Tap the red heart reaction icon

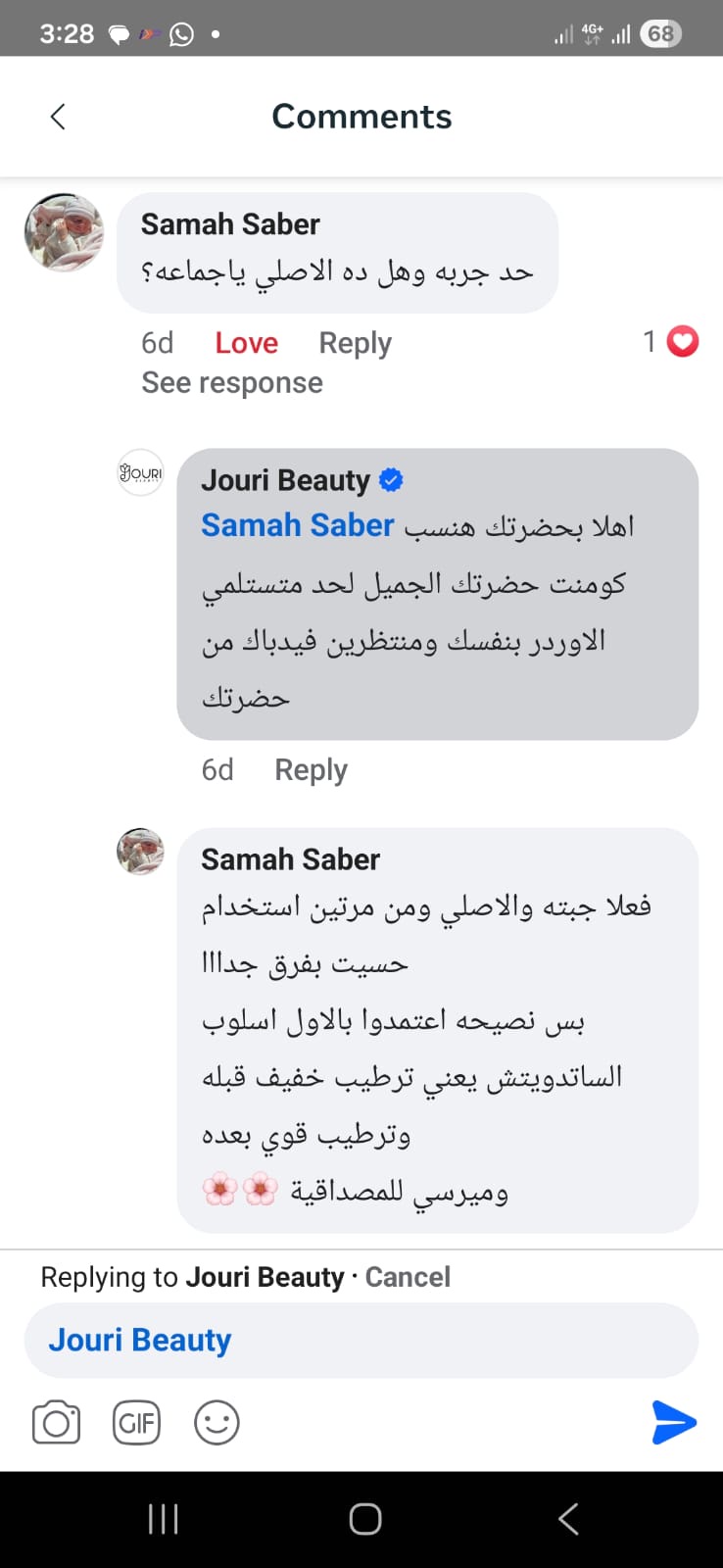pyautogui.click(x=683, y=341)
